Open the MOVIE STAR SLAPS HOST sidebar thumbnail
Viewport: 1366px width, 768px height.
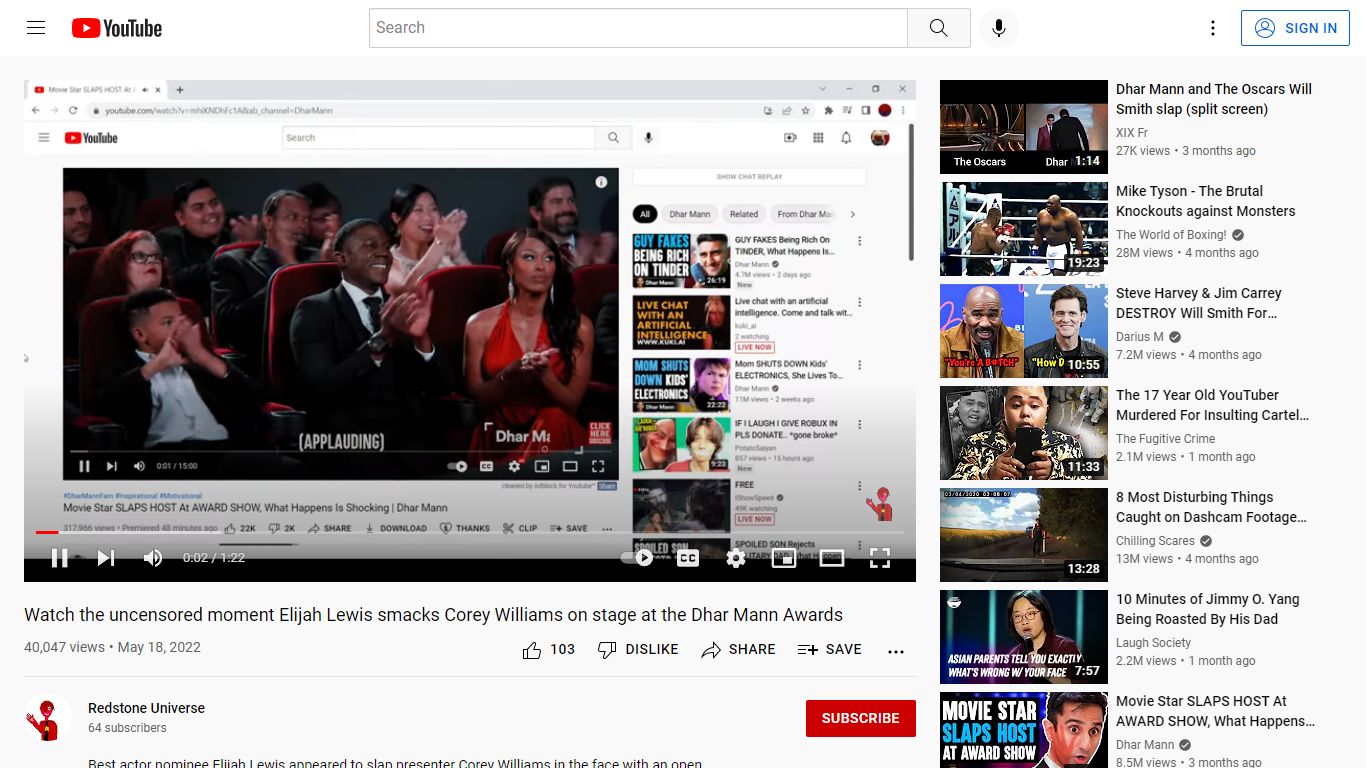pyautogui.click(x=1024, y=730)
